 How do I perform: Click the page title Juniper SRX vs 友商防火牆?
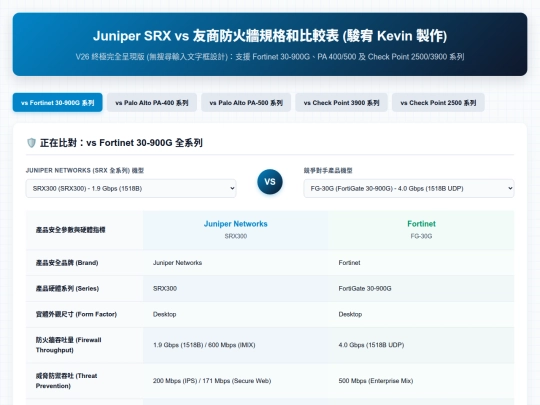coord(270,36)
